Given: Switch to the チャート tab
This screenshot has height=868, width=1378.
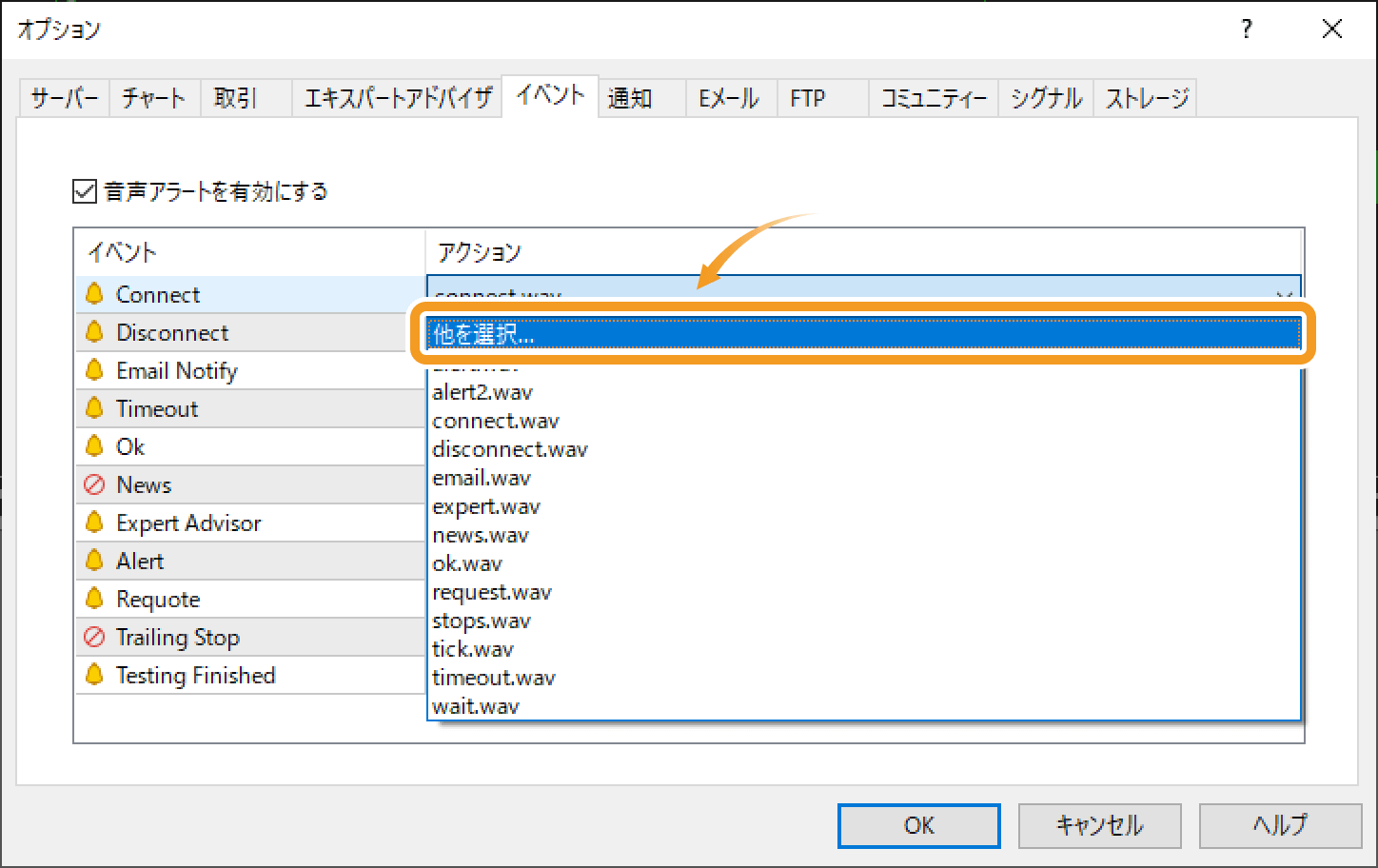Looking at the screenshot, I should (x=153, y=98).
